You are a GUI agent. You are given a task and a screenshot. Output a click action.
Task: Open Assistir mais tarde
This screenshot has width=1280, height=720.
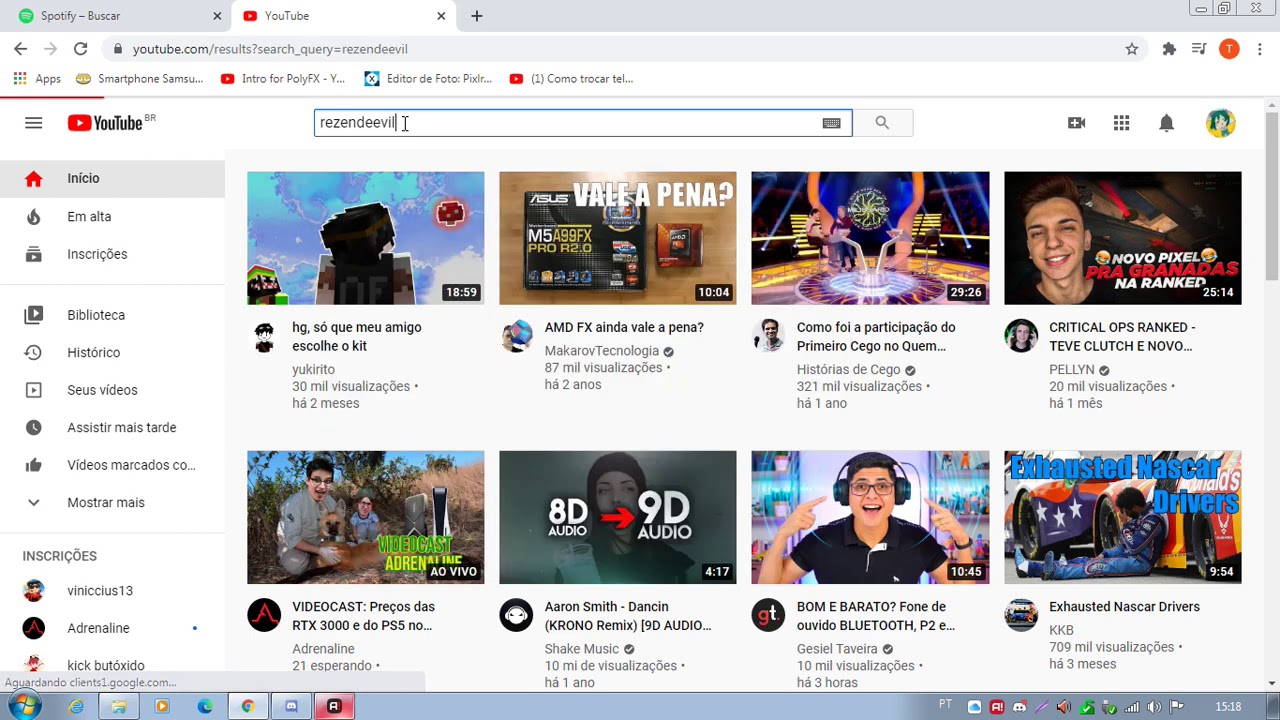[x=112, y=427]
